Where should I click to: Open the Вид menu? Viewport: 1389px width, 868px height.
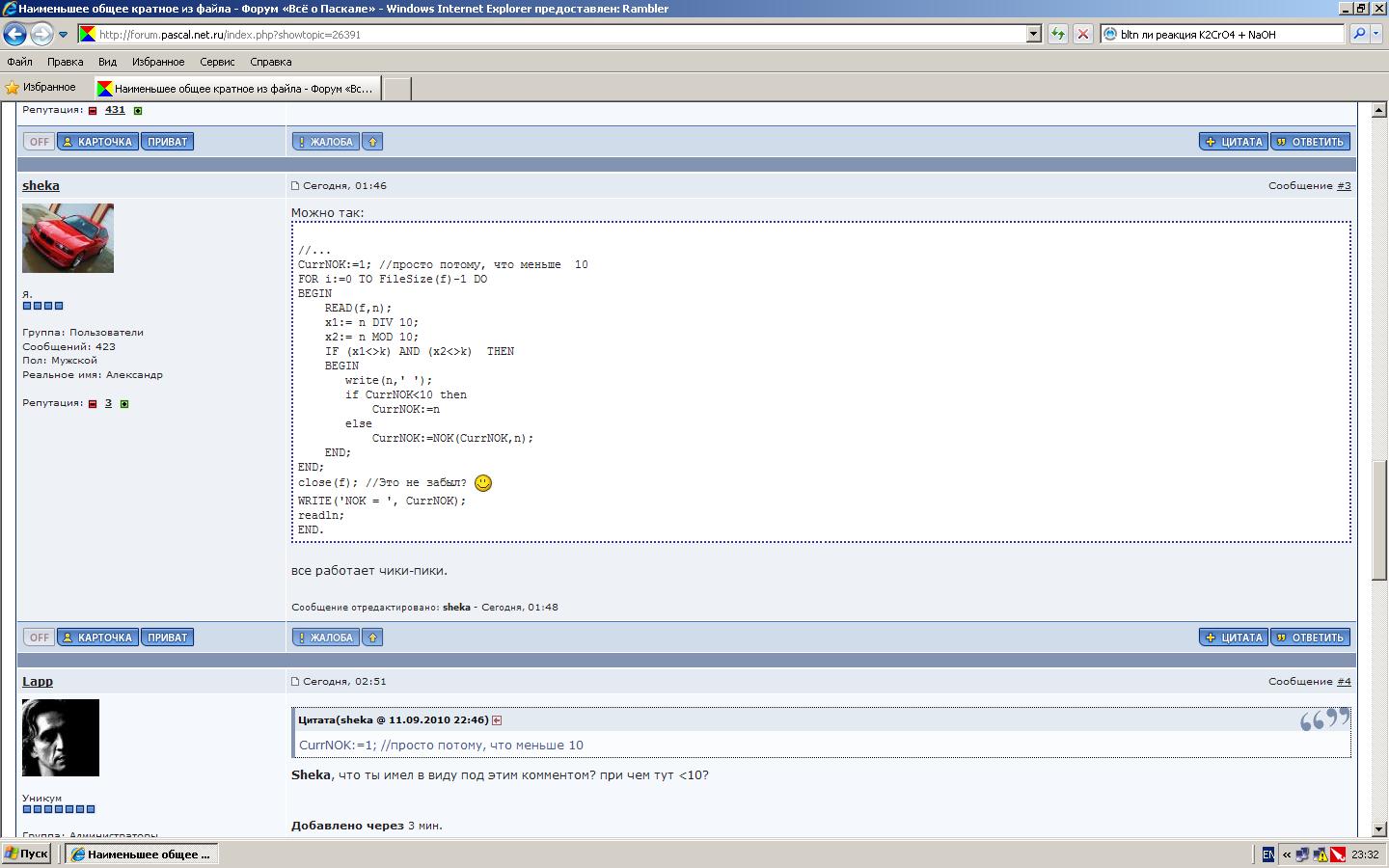107,62
